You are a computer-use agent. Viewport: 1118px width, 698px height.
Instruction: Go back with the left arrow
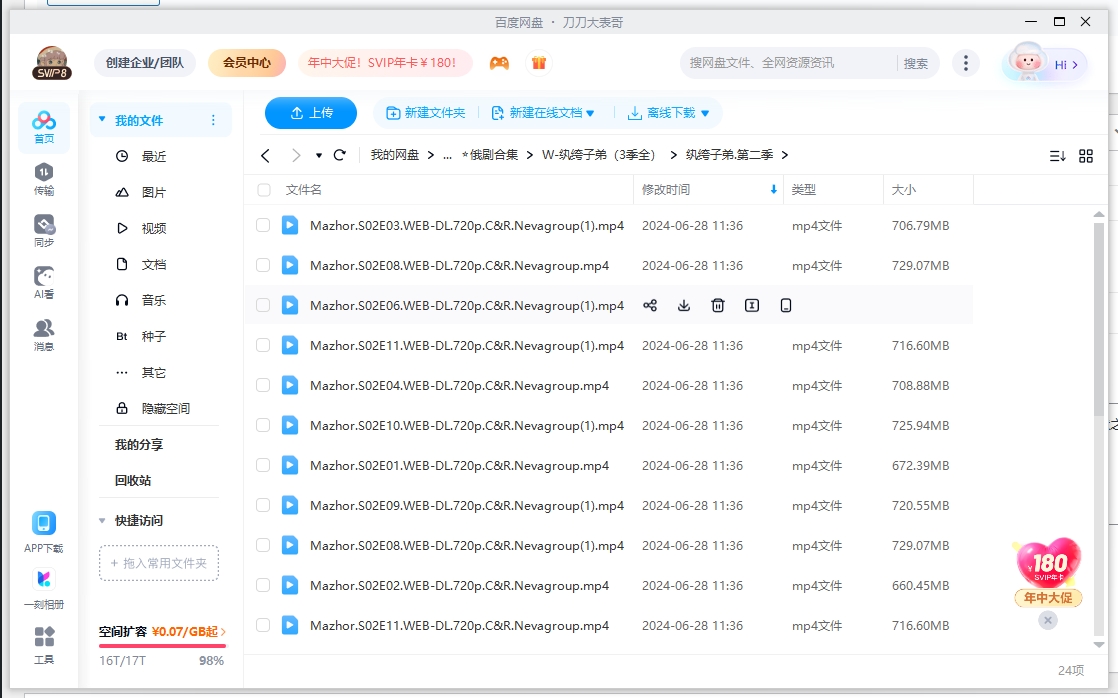coord(265,155)
